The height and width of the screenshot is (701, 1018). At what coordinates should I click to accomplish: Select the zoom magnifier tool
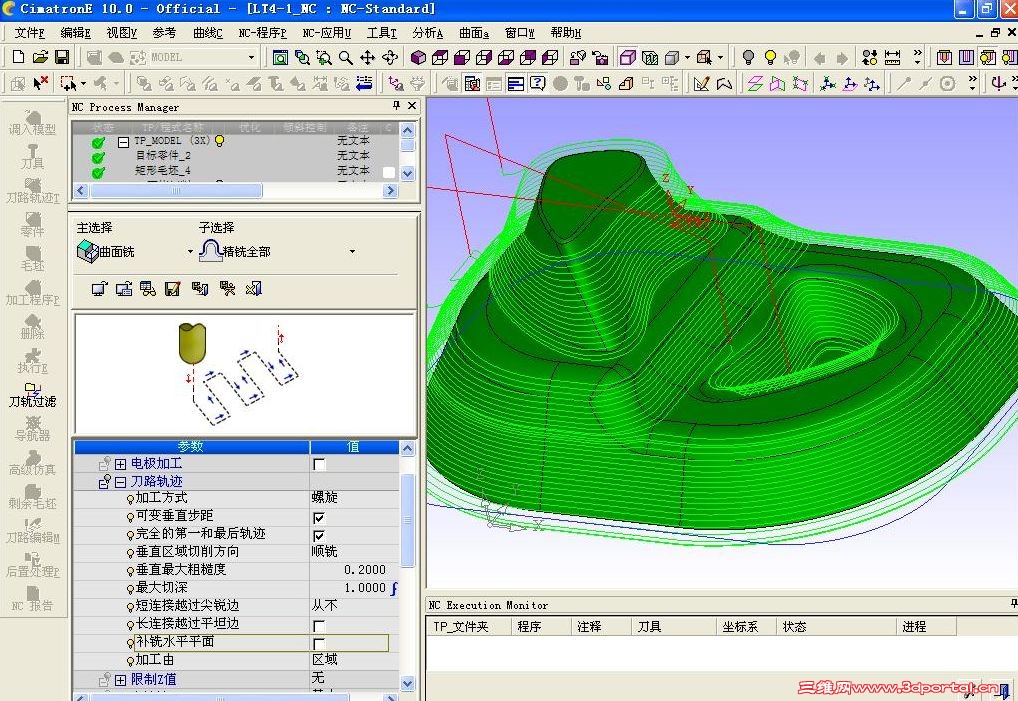click(x=345, y=58)
